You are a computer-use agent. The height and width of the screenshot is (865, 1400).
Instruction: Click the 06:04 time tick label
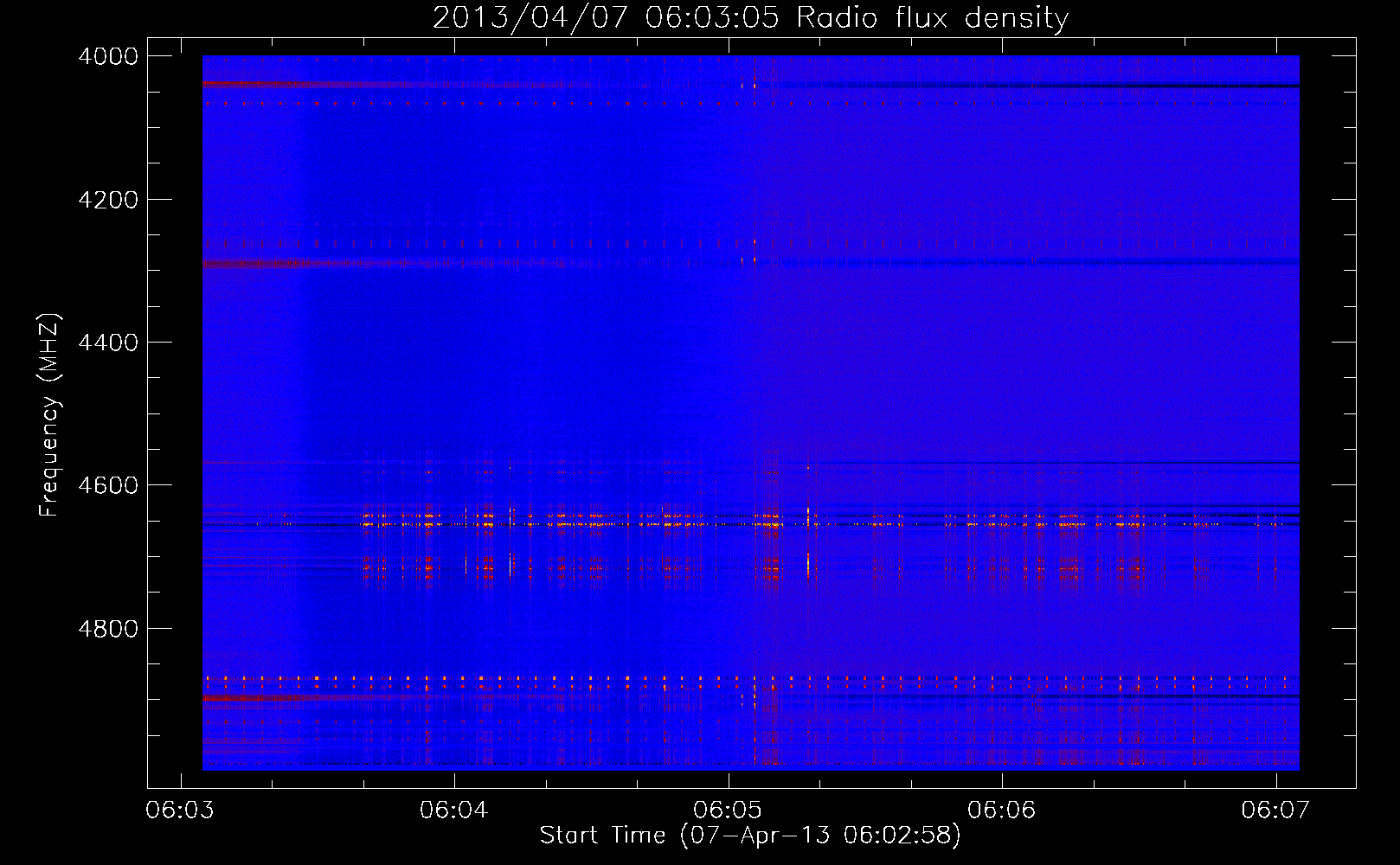454,811
